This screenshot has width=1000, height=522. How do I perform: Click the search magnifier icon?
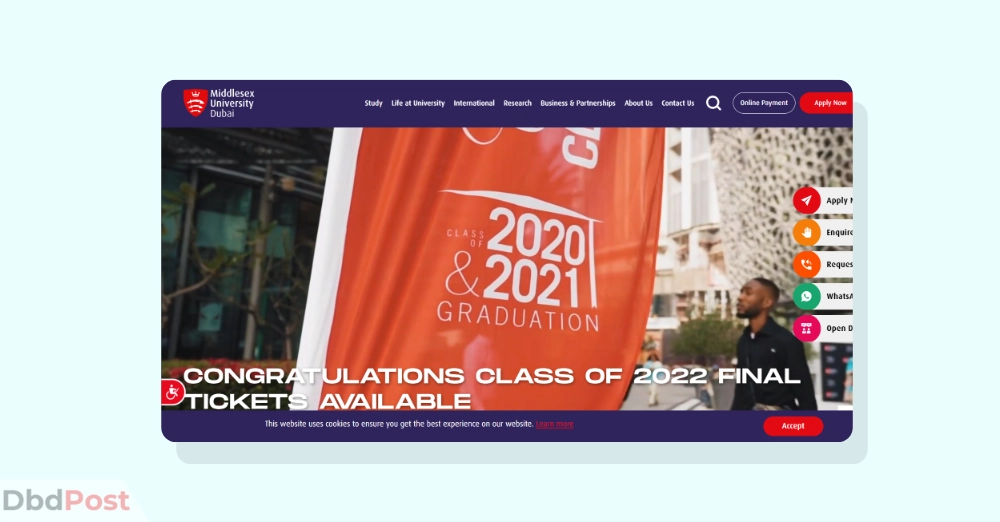713,103
